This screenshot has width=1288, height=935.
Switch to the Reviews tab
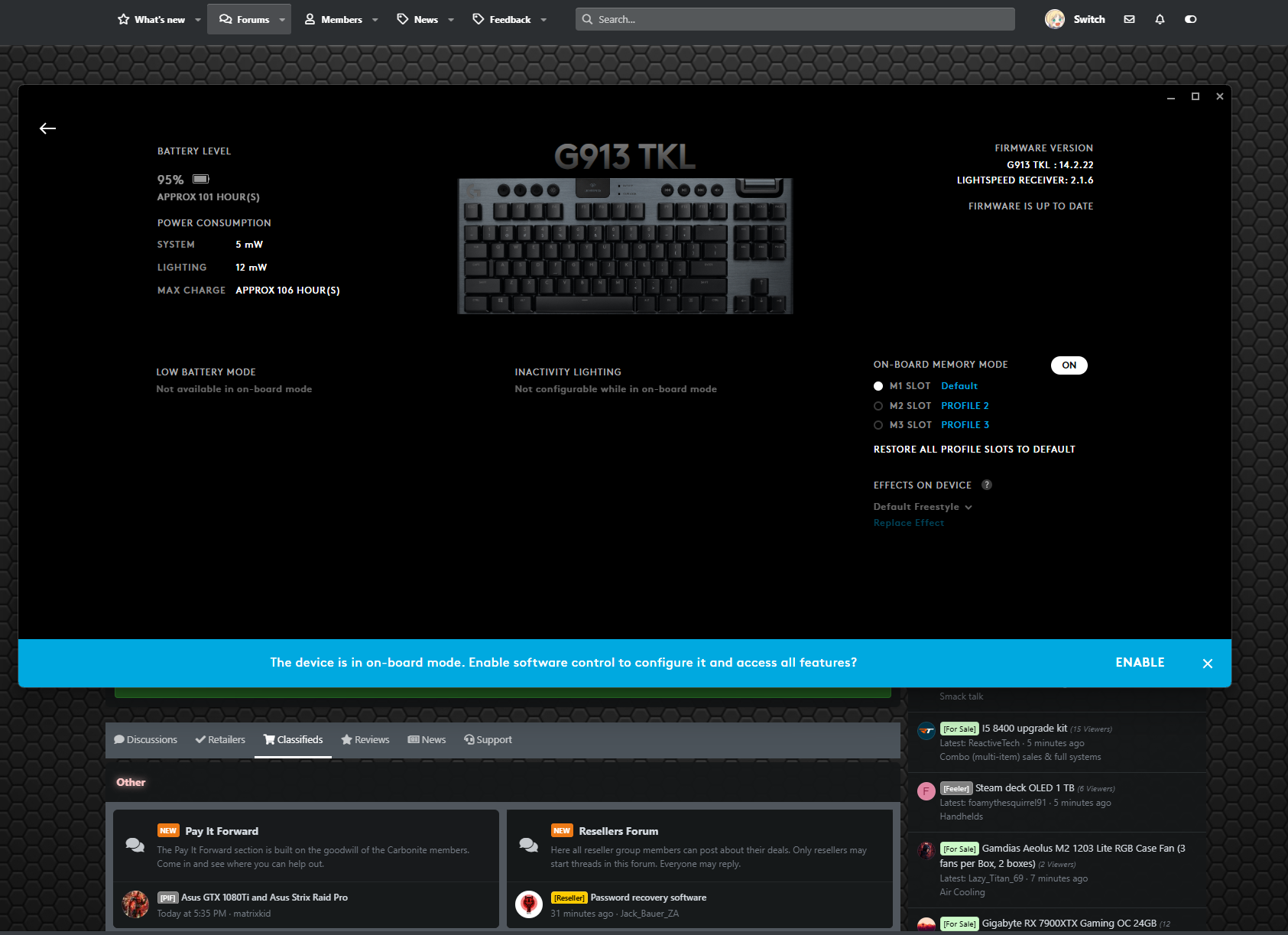point(365,740)
